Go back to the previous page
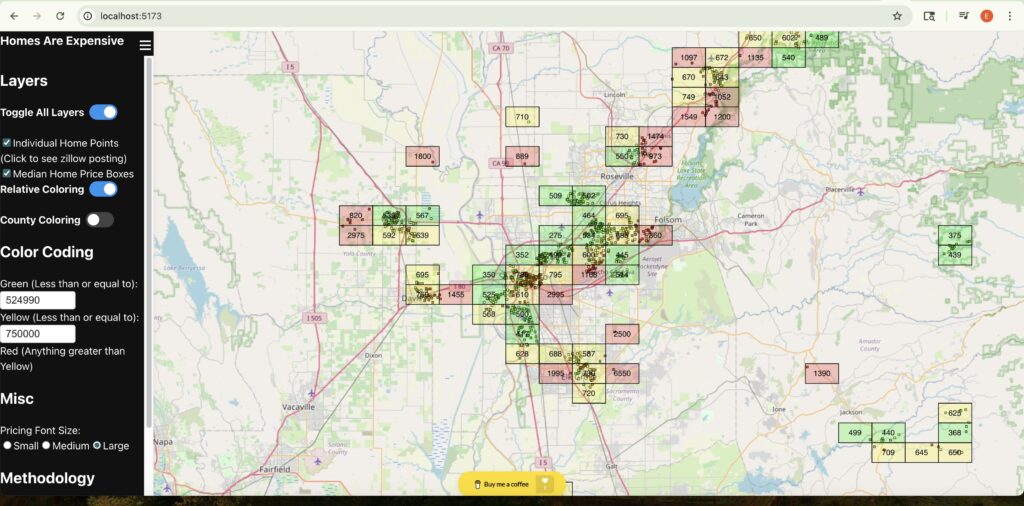Screen dimensions: 1024x506 (x=14, y=16)
